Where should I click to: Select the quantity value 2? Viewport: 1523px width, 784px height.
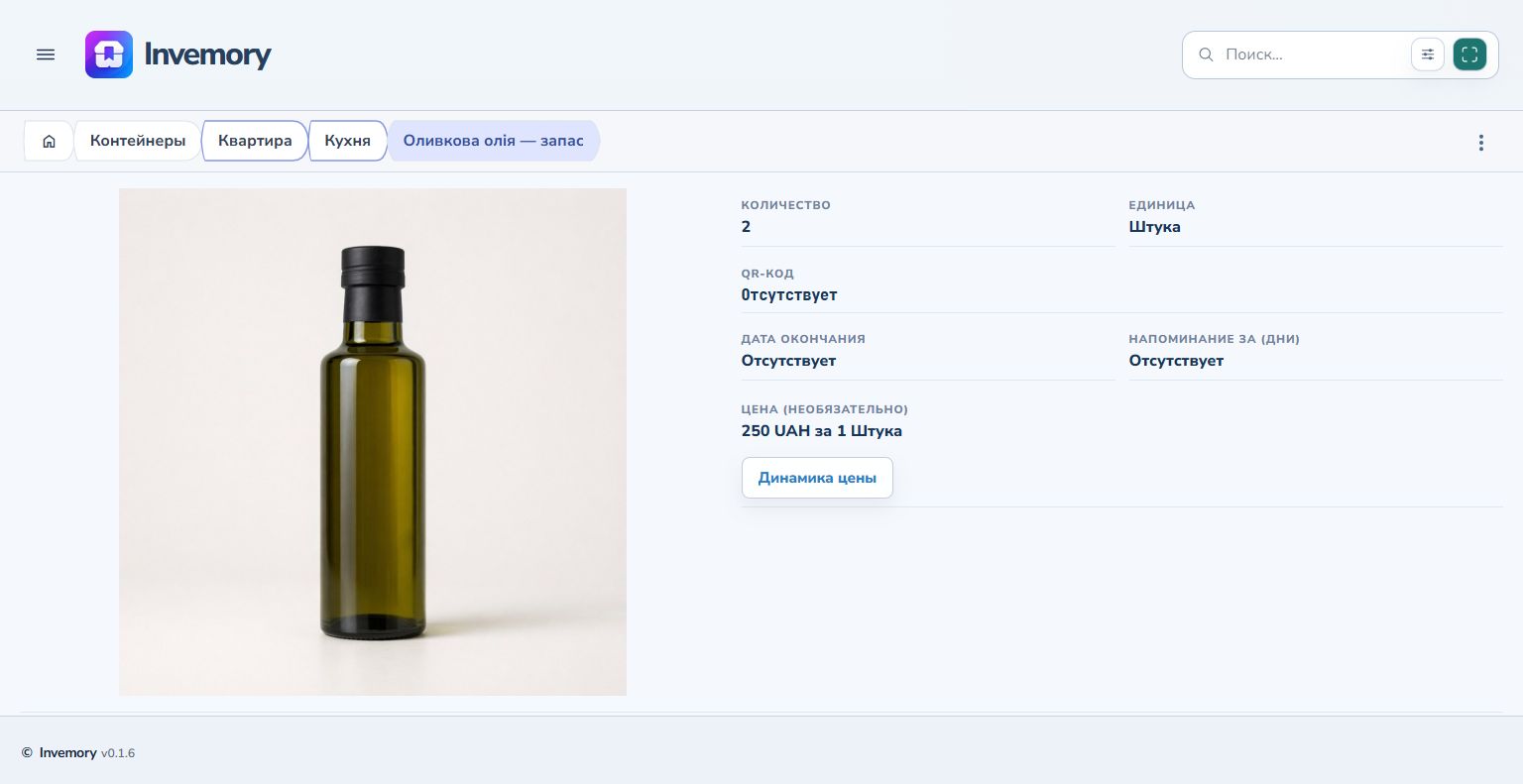[x=746, y=227]
